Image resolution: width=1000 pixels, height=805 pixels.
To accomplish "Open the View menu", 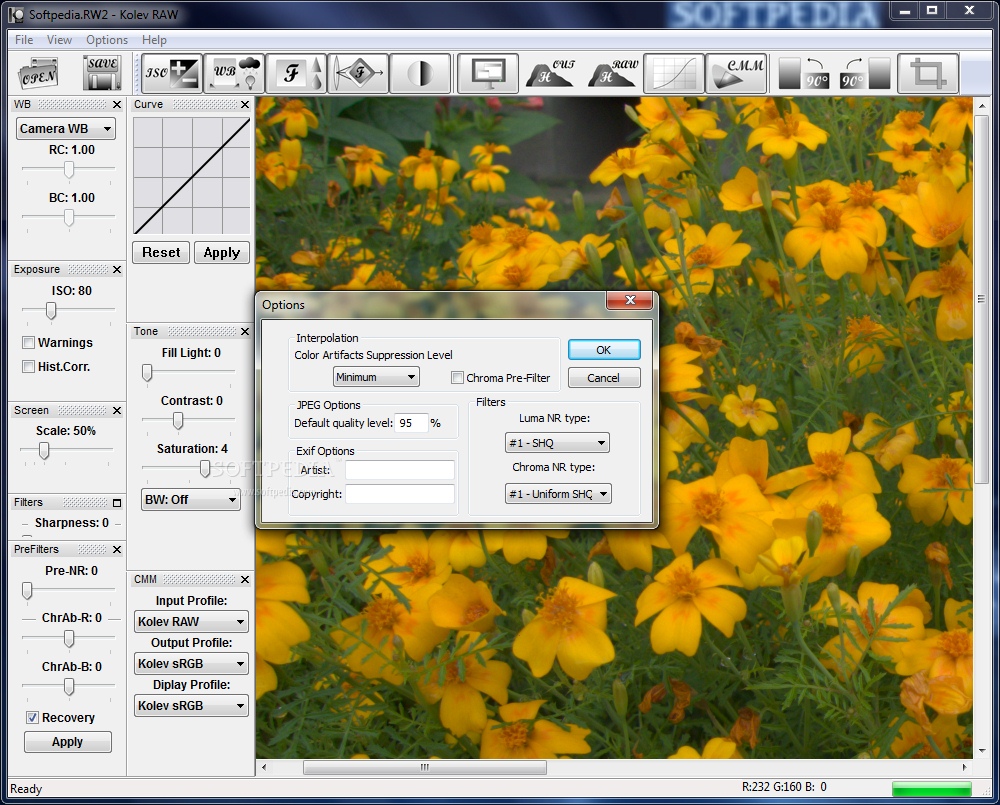I will (x=59, y=40).
